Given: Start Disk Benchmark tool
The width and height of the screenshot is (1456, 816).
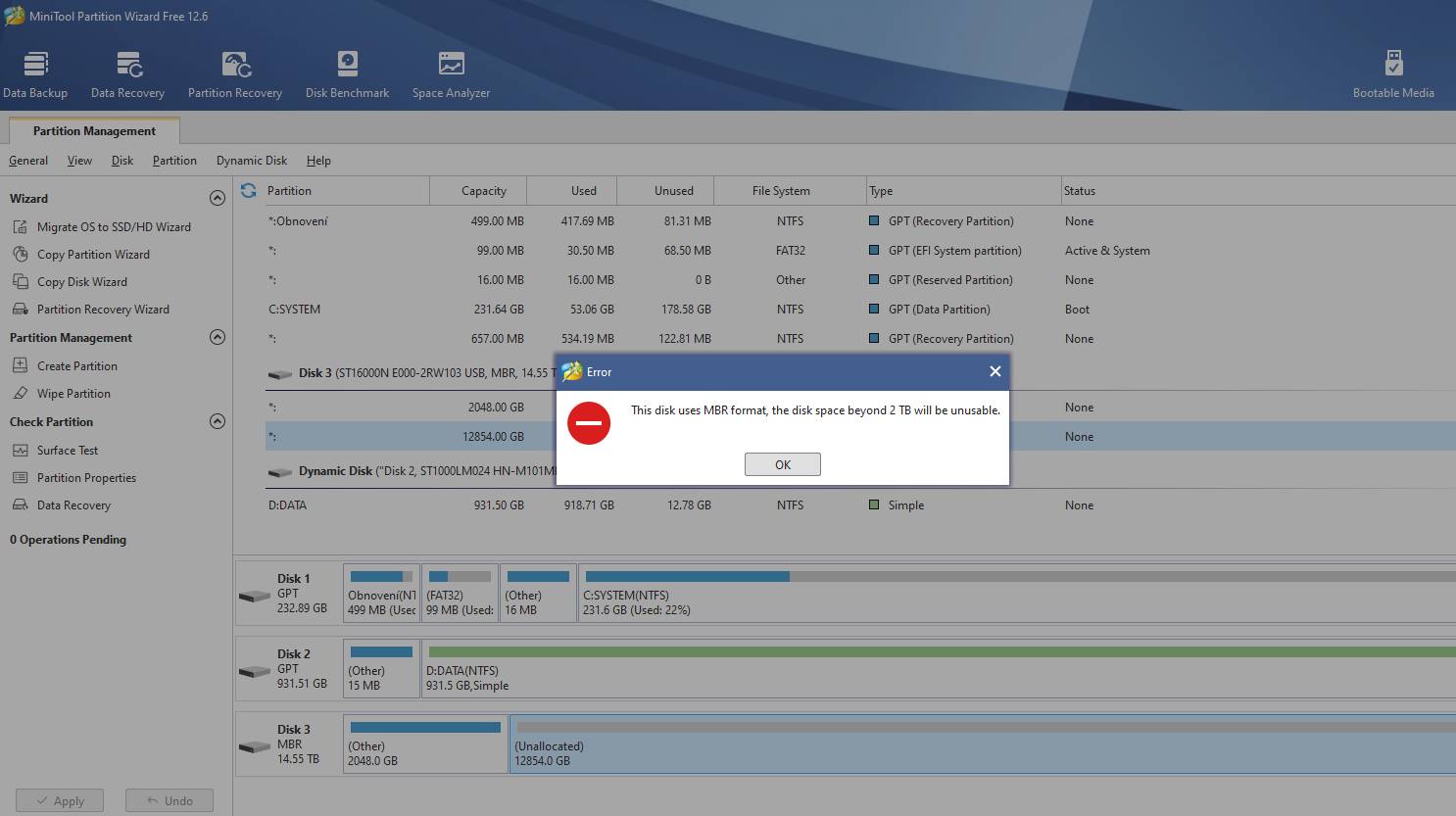Looking at the screenshot, I should (x=347, y=74).
